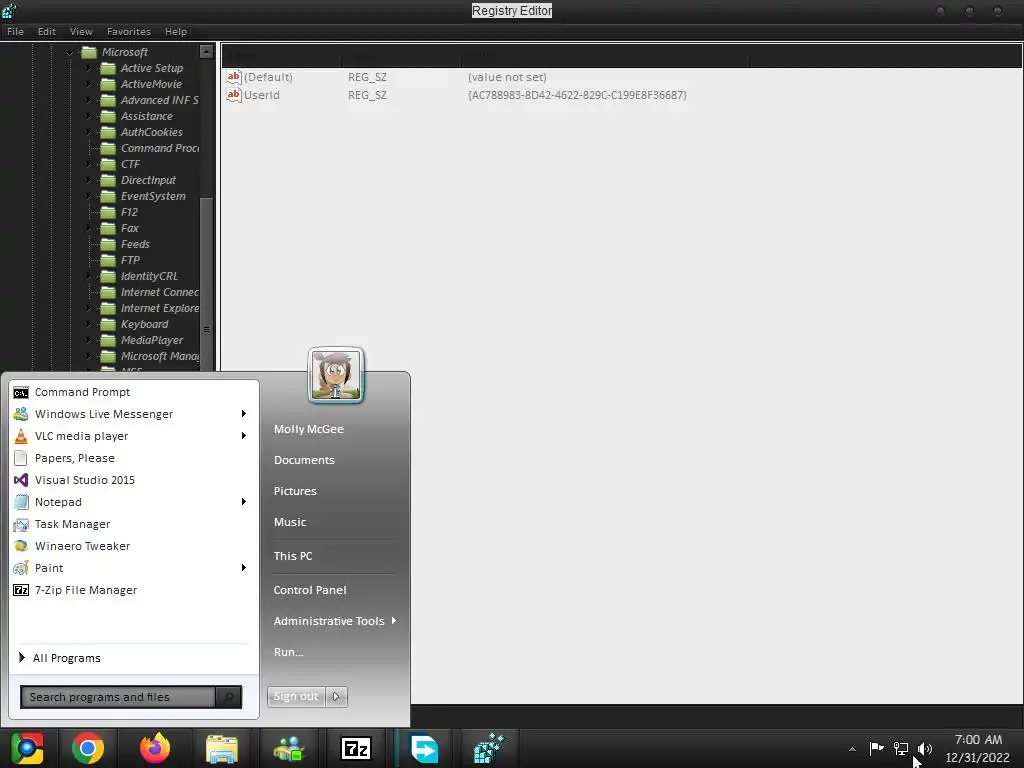This screenshot has height=768, width=1024.
Task: Click the blue arrow app on taskbar
Action: (x=424, y=748)
